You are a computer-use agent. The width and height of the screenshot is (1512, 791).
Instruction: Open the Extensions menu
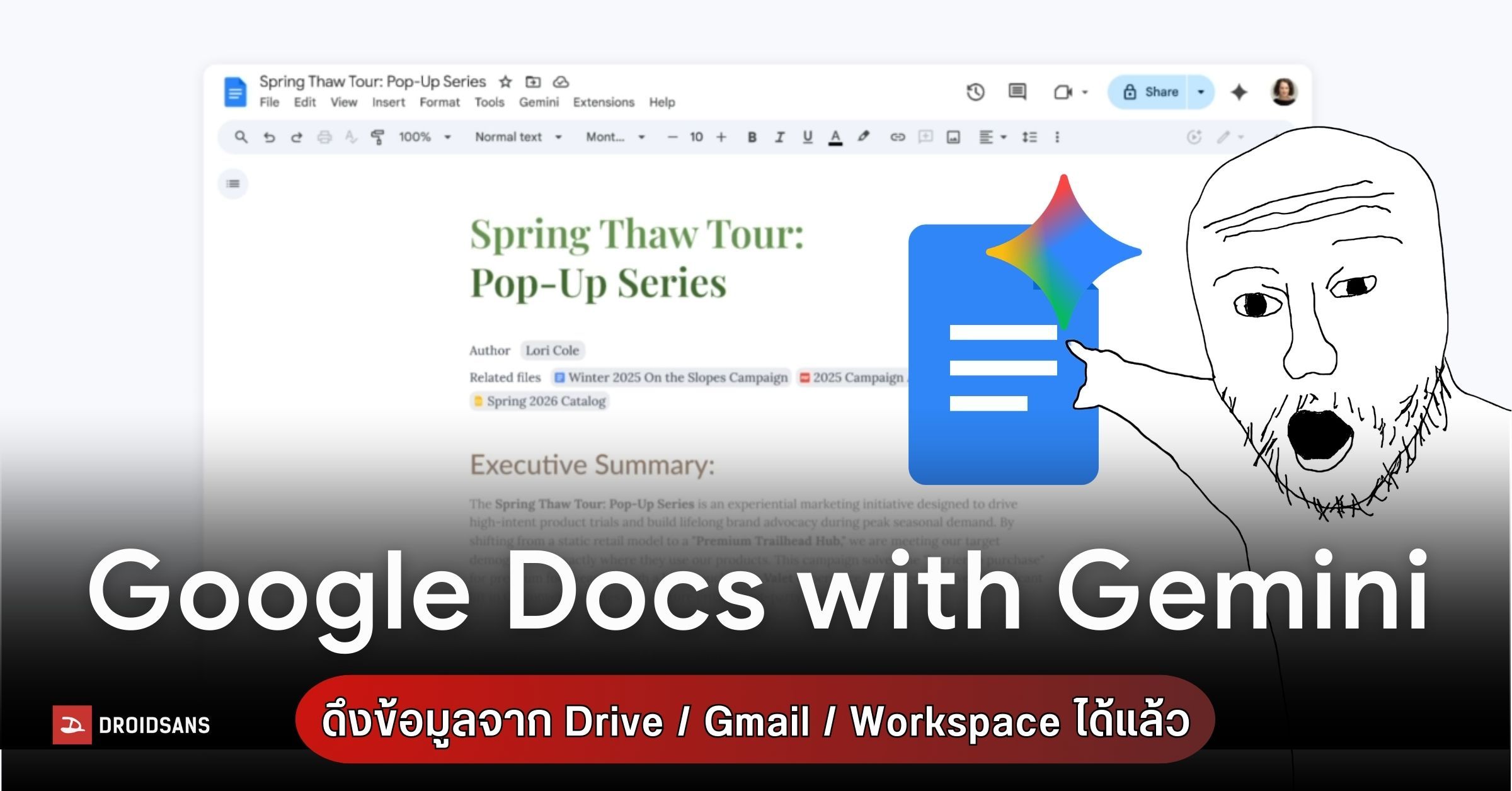point(604,102)
